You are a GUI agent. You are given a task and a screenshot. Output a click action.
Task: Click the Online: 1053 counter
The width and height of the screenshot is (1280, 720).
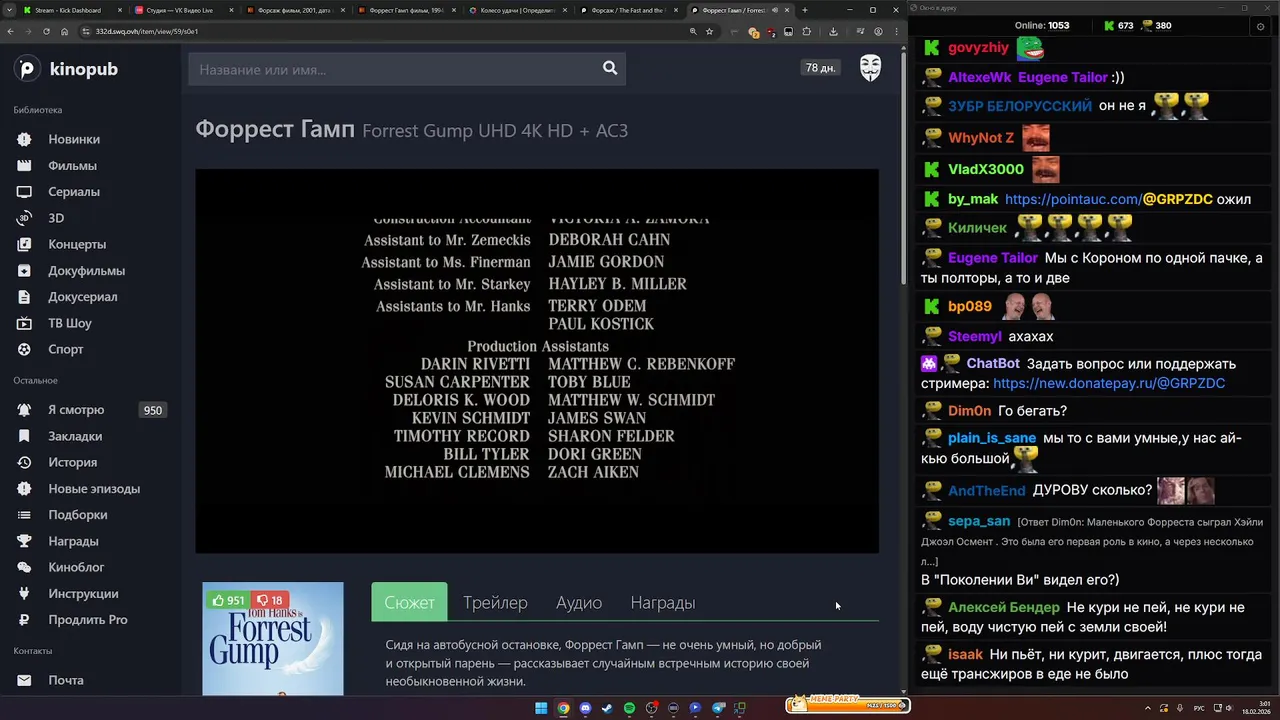1042,25
